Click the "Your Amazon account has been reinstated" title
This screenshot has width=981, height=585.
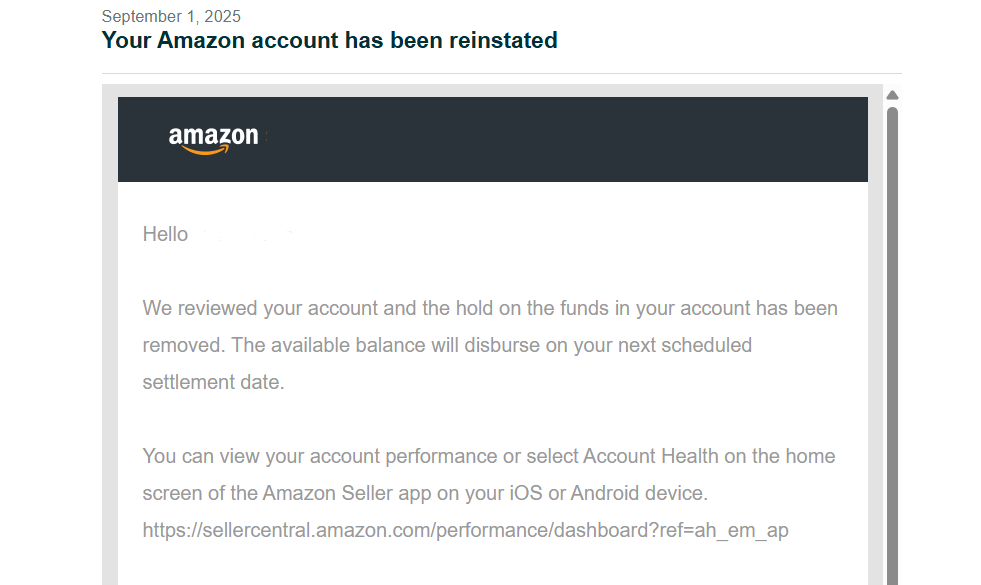[x=329, y=41]
